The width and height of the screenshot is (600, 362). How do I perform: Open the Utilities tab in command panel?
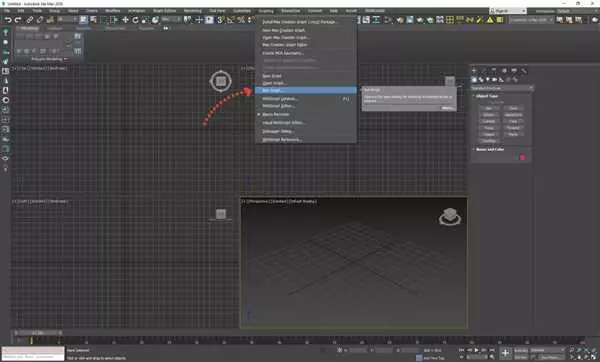click(x=524, y=71)
